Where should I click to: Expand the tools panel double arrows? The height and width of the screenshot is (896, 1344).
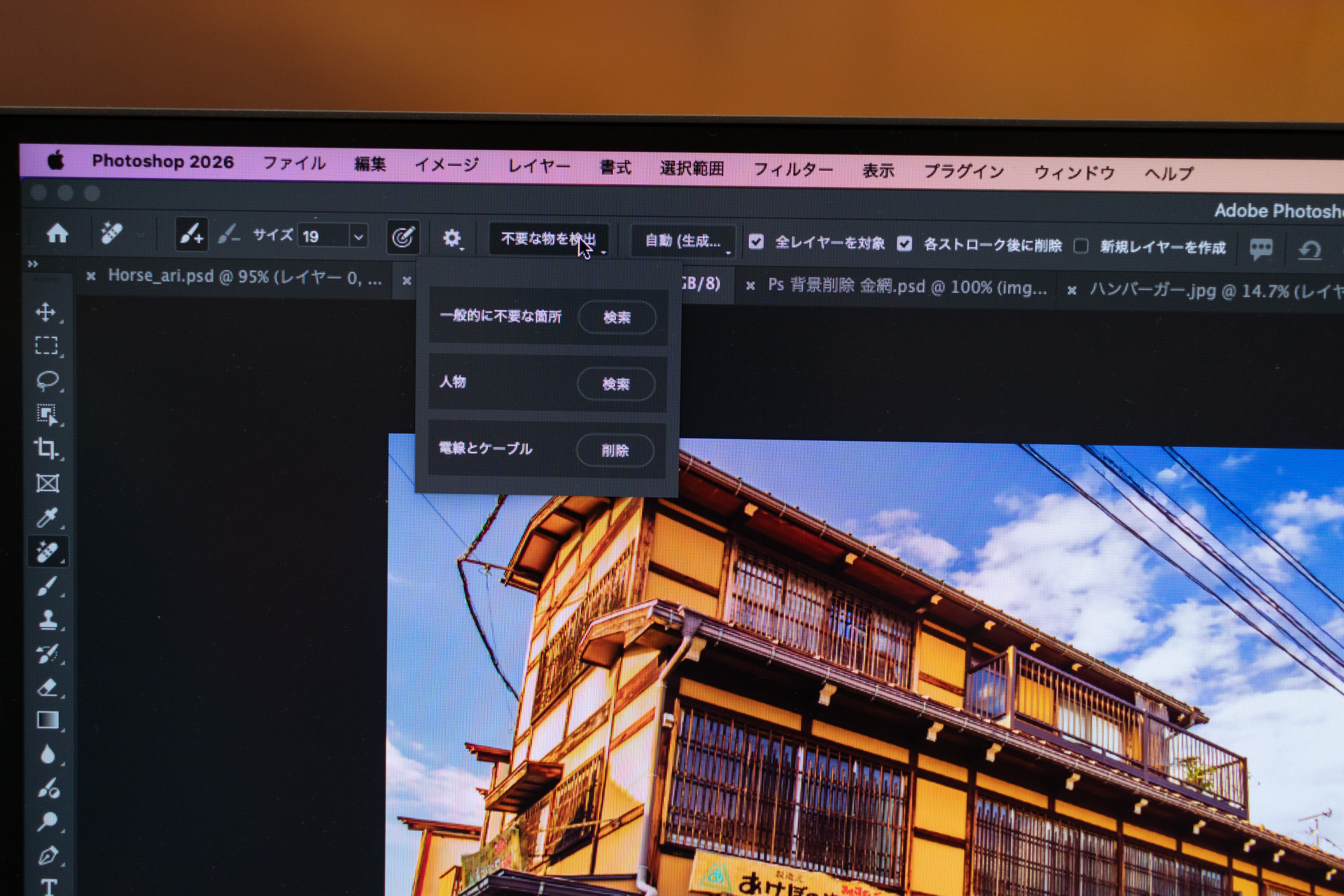(x=33, y=264)
